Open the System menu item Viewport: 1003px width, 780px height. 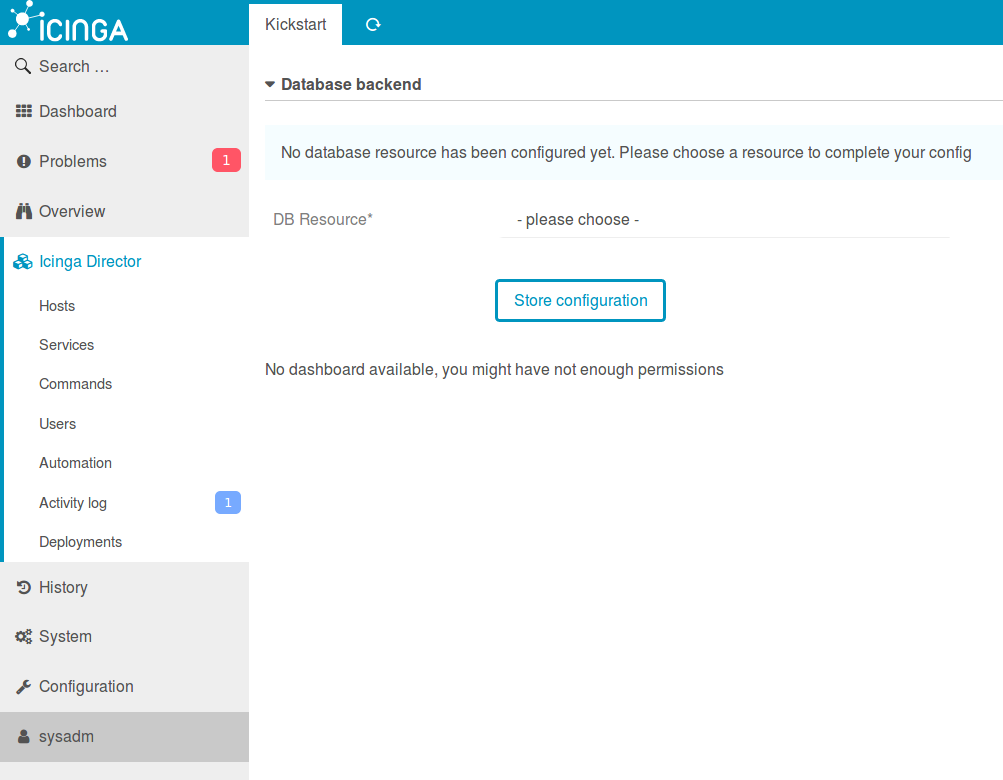(x=125, y=637)
